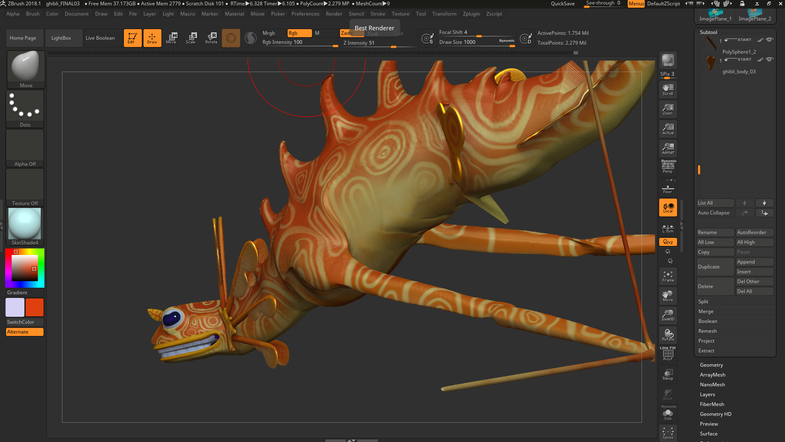Click the SwitchColor button
The width and height of the screenshot is (785, 442).
25,322
